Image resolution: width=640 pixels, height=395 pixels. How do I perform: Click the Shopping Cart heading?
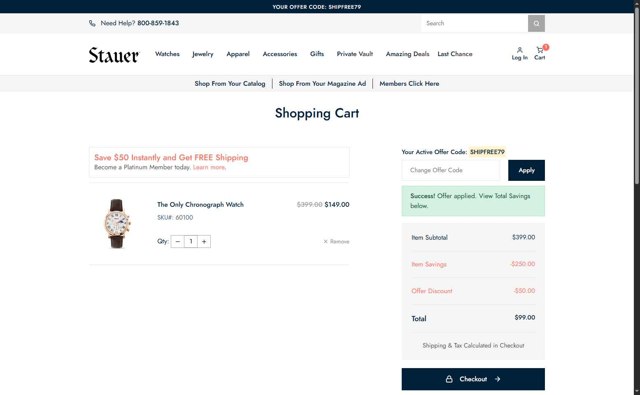317,113
